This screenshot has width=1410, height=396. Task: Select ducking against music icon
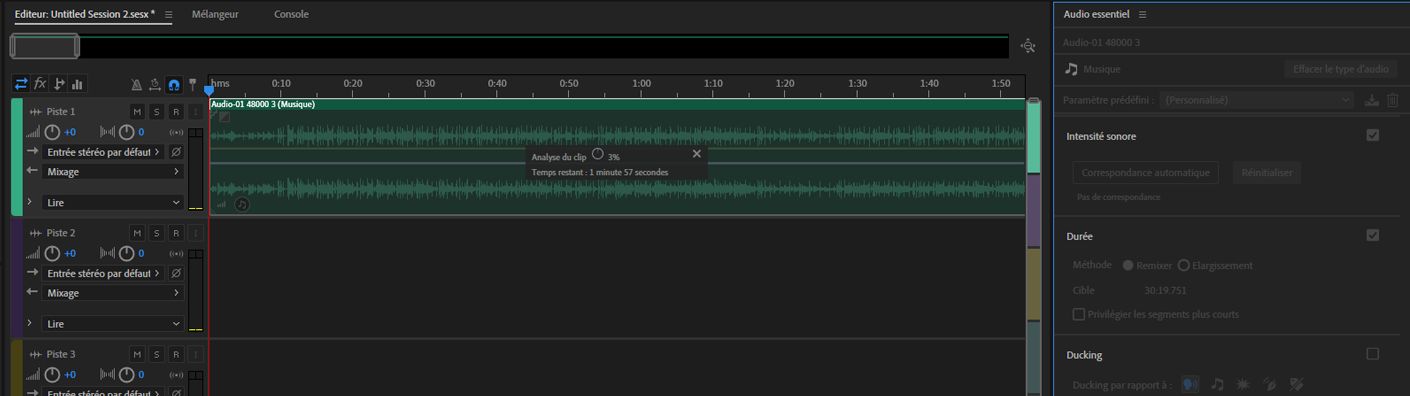click(x=1217, y=384)
